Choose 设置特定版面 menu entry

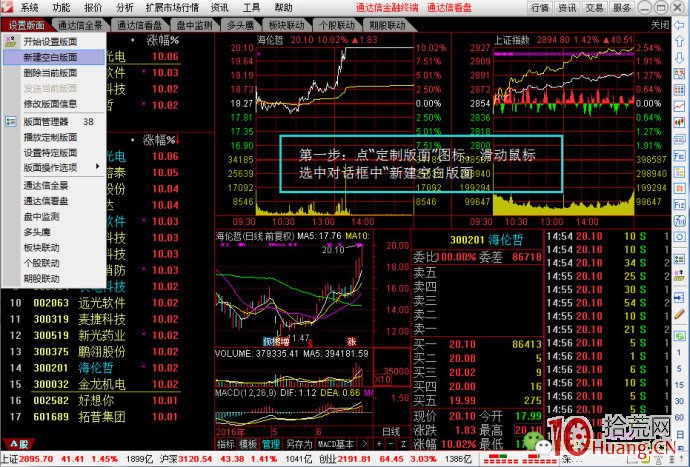point(54,153)
